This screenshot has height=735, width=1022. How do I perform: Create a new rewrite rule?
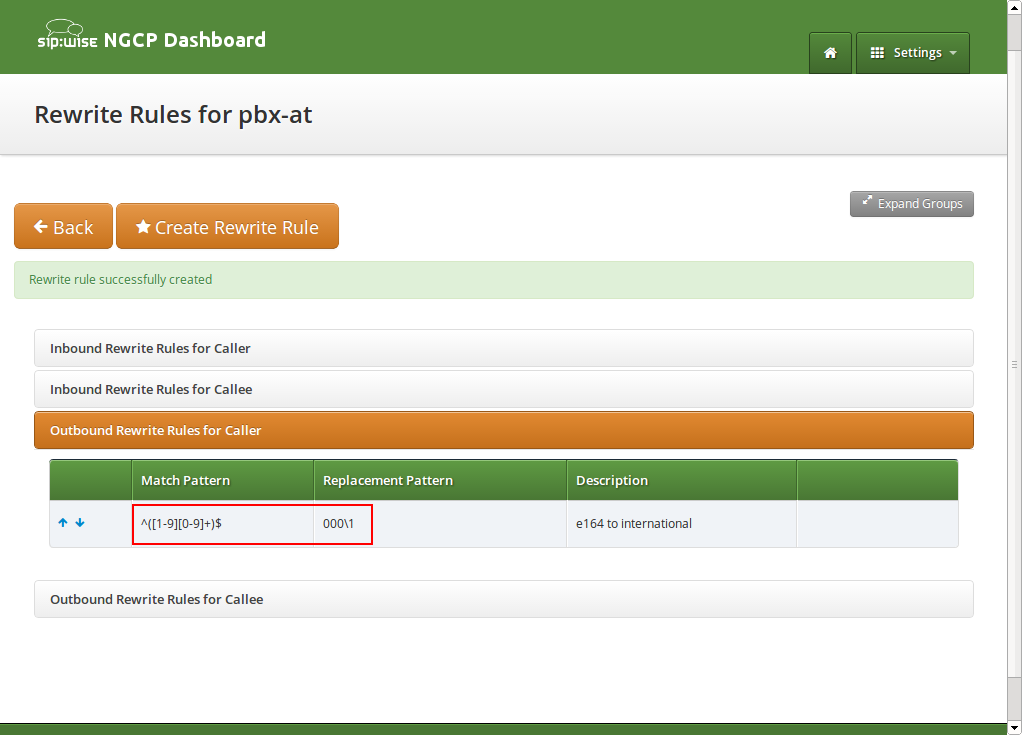pyautogui.click(x=227, y=226)
